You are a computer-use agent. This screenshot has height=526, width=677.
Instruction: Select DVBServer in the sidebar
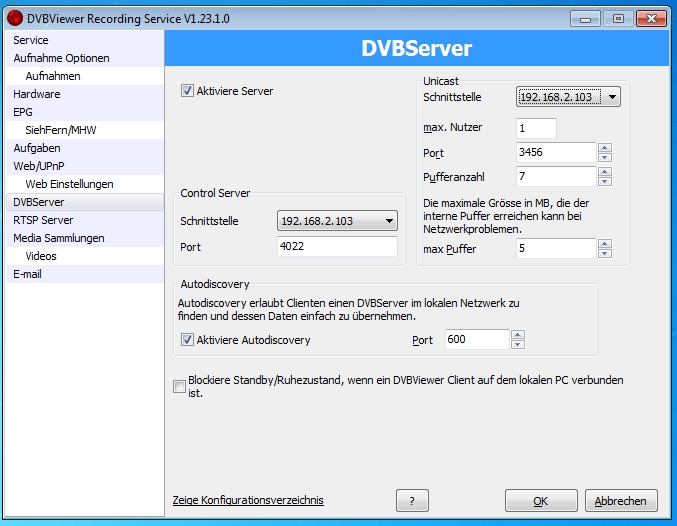pos(85,202)
